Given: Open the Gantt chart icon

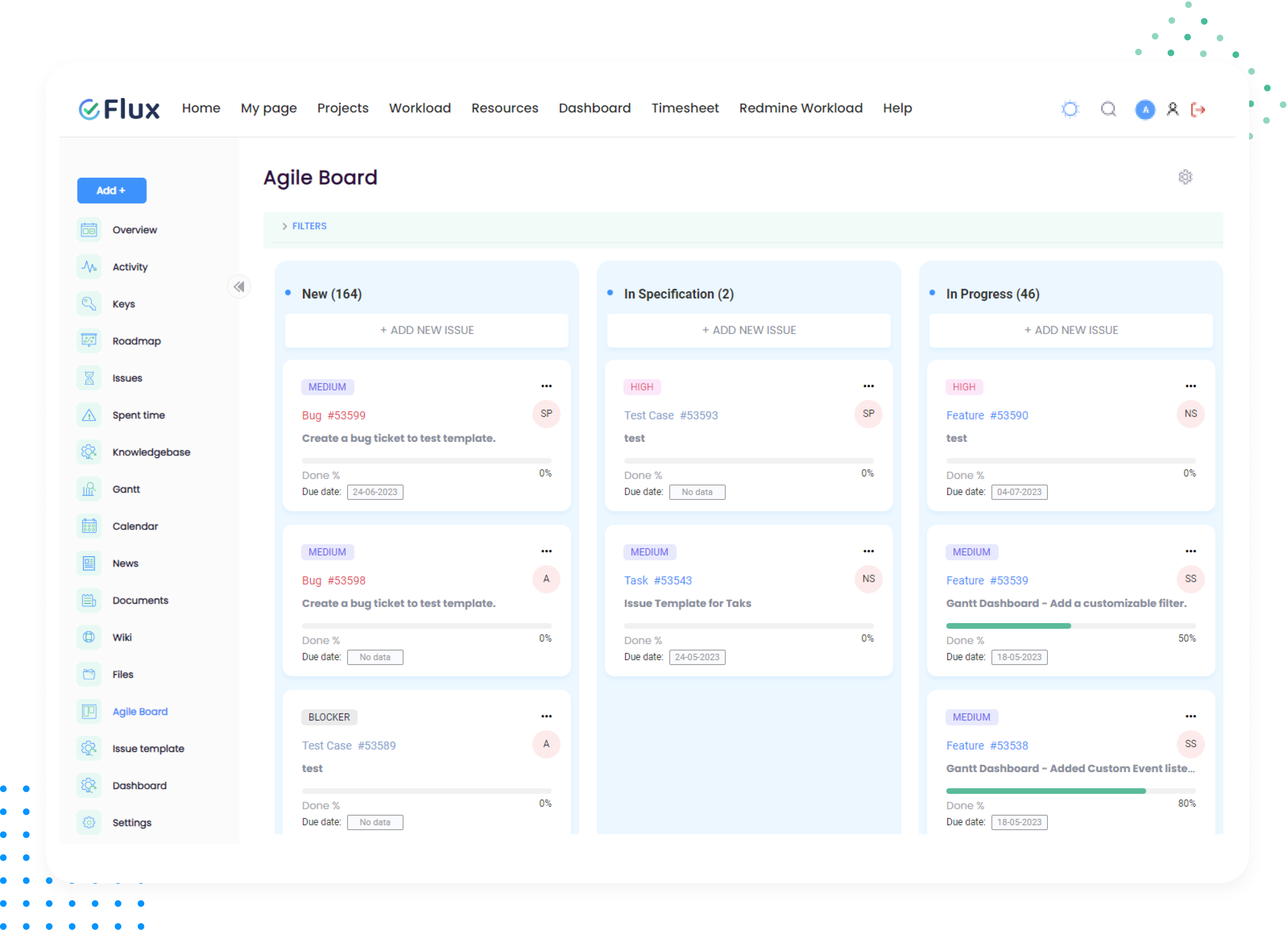Looking at the screenshot, I should pyautogui.click(x=89, y=489).
